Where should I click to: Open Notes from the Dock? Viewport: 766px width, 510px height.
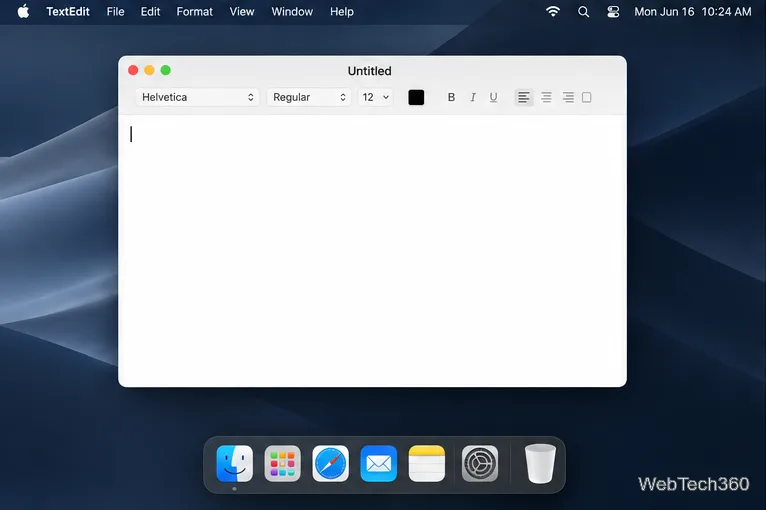tap(426, 464)
